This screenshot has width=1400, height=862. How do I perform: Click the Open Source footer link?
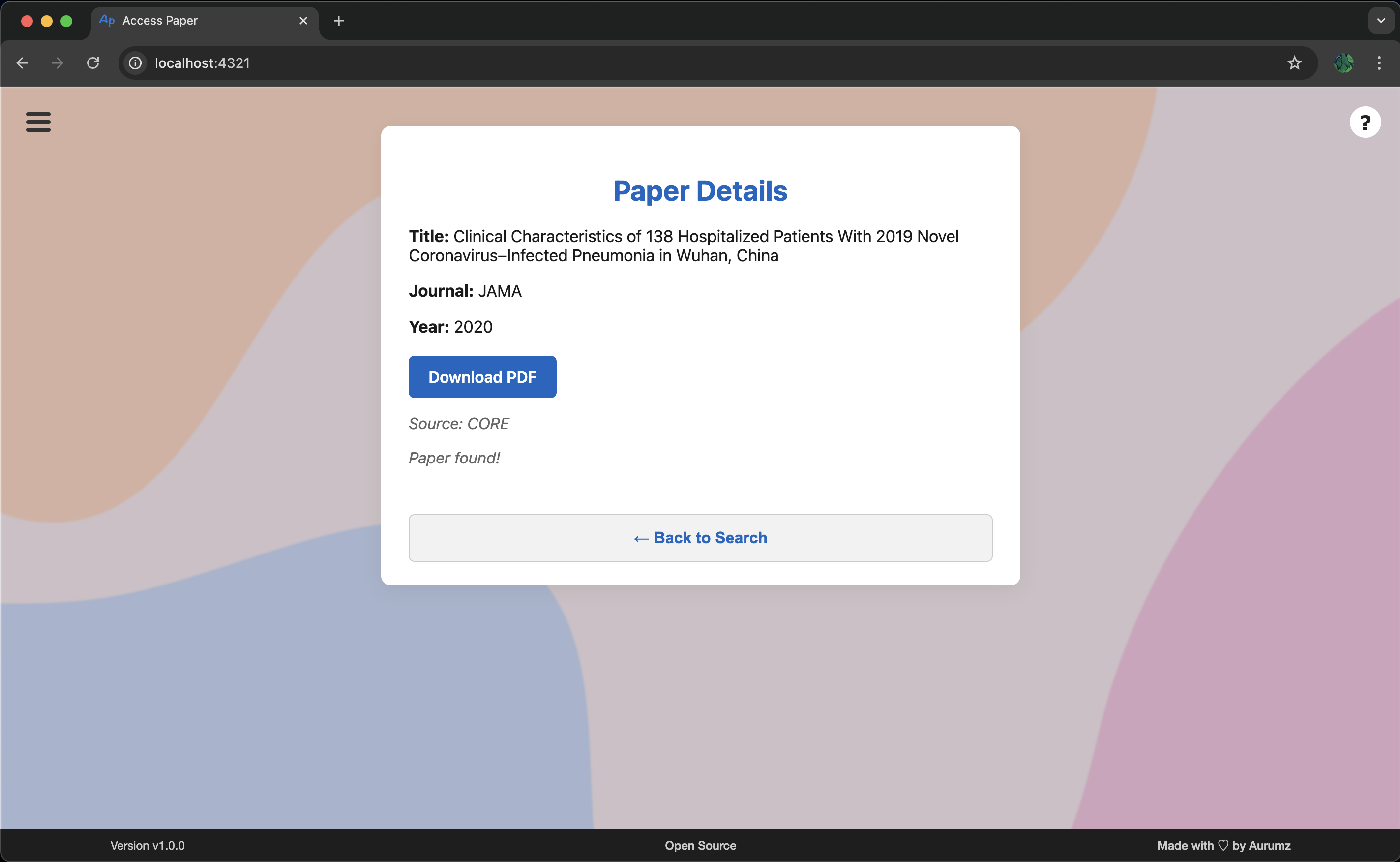(700, 845)
